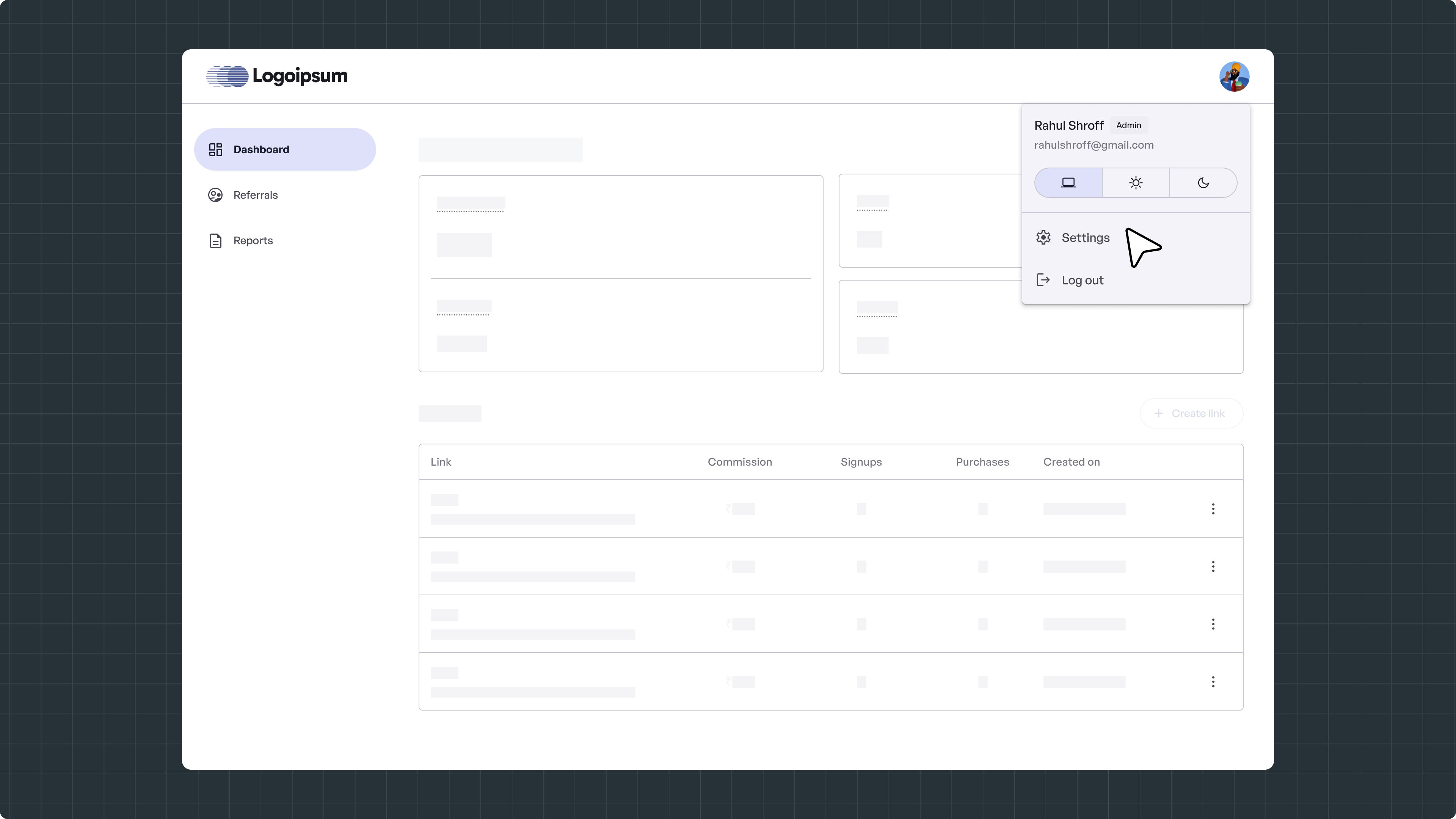1456x819 pixels.
Task: Click the user avatar in header
Action: click(1234, 76)
